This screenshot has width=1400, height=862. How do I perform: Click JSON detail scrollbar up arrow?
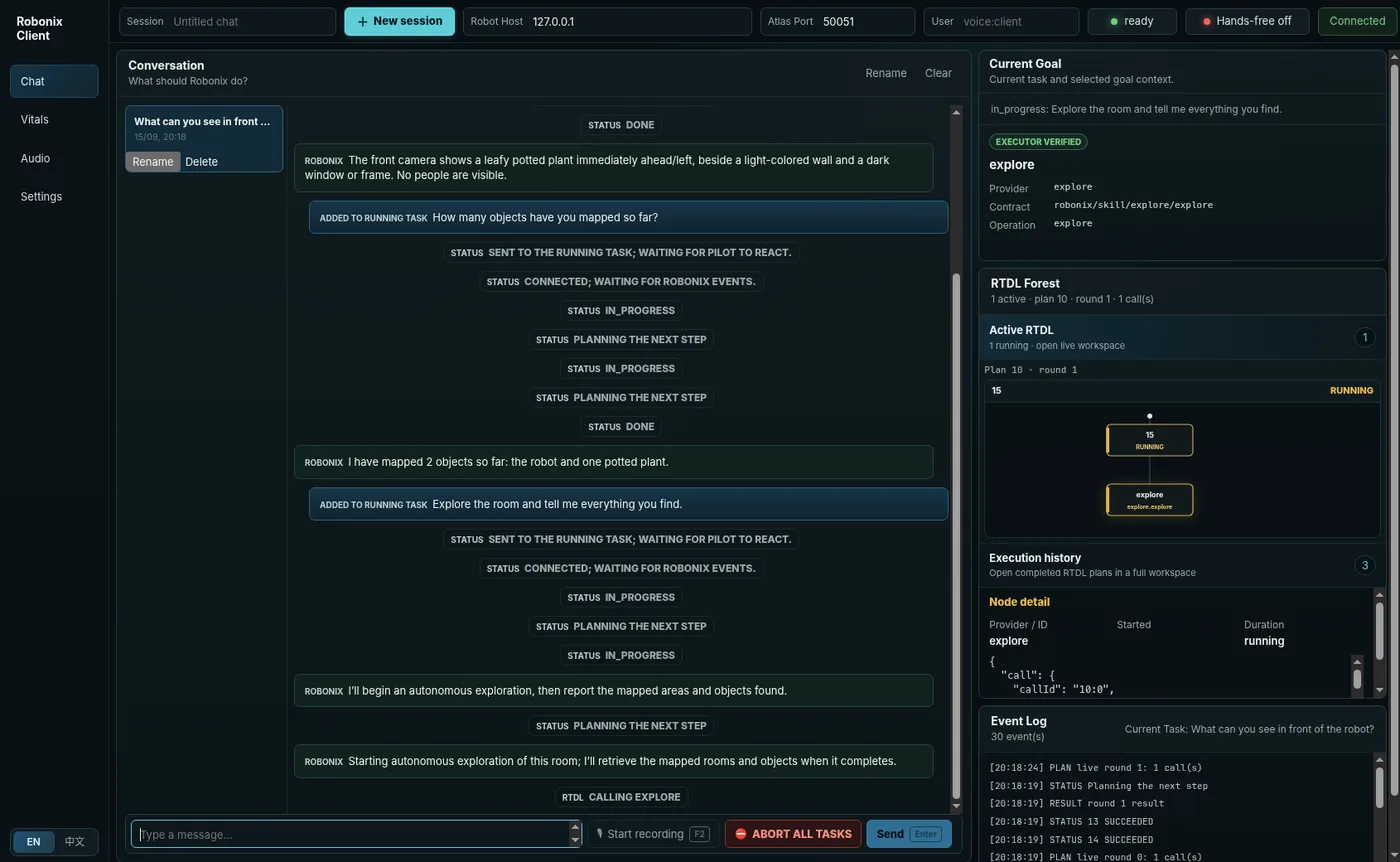(1357, 662)
